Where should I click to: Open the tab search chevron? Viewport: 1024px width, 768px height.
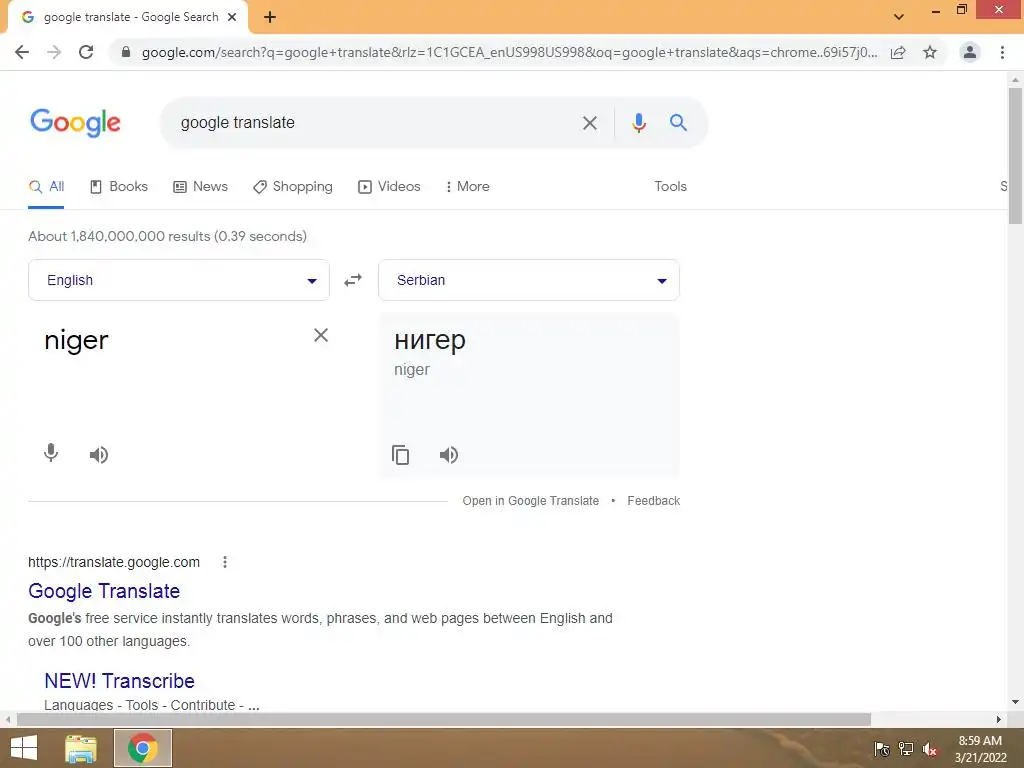point(899,17)
